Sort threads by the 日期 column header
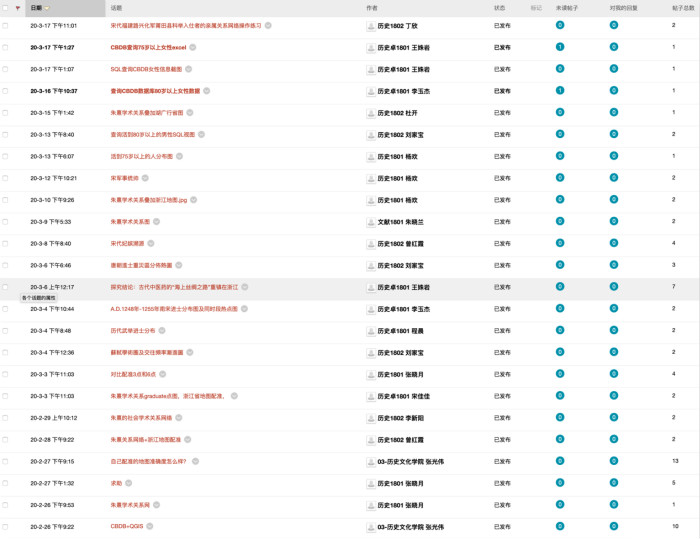The width and height of the screenshot is (700, 539). [36, 7]
